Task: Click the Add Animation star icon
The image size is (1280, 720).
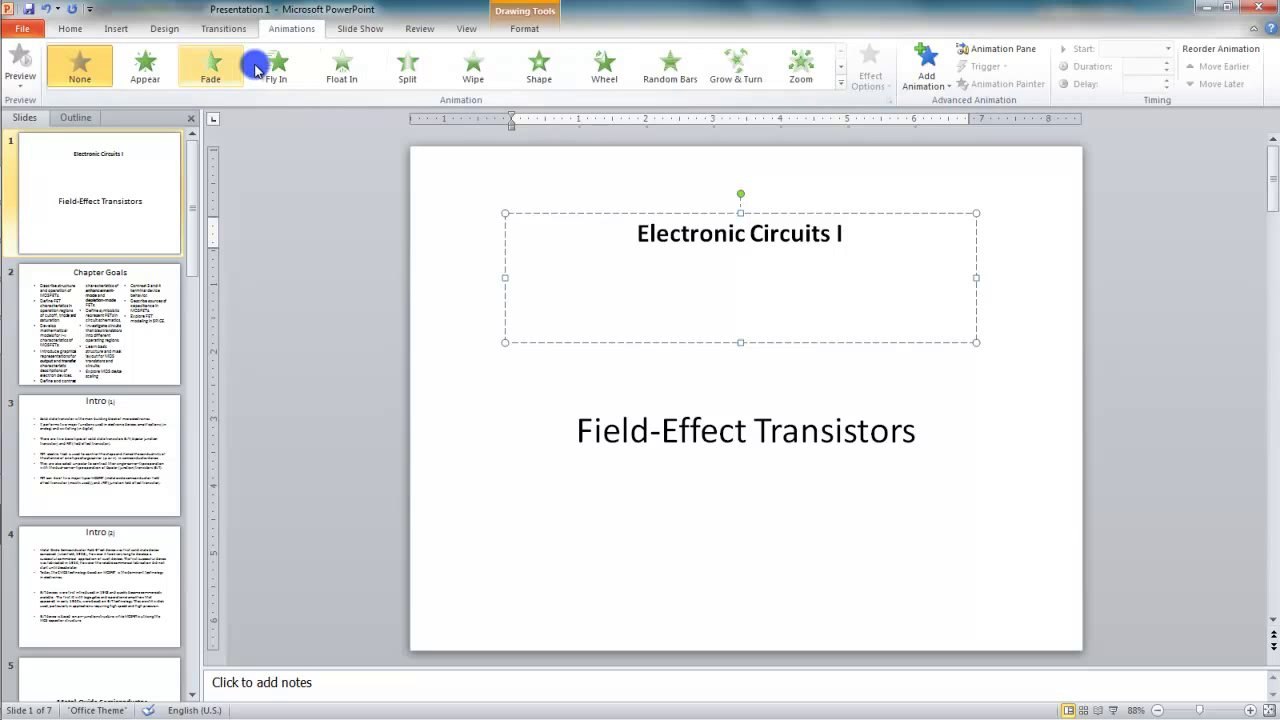Action: [926, 55]
